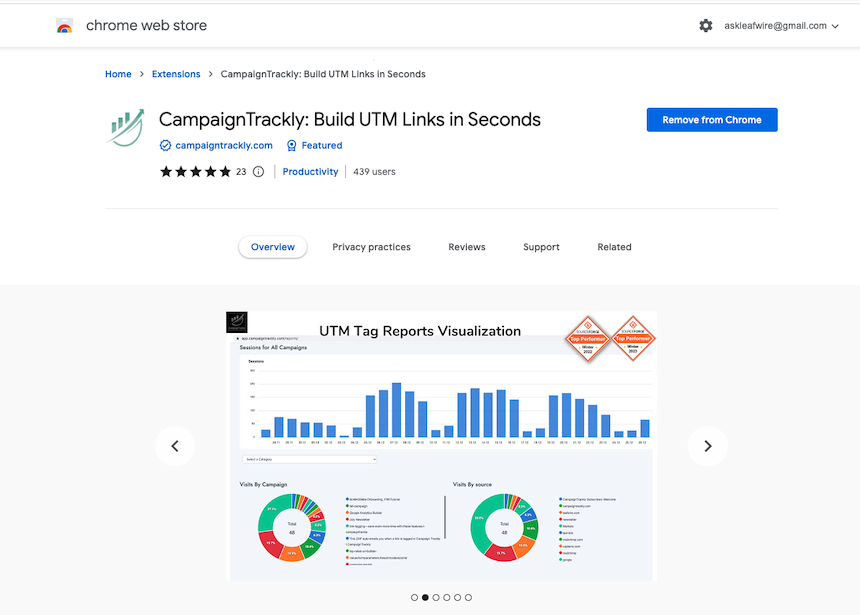Open the Productivity category link
Viewport: 860px width, 615px height.
pyautogui.click(x=310, y=172)
